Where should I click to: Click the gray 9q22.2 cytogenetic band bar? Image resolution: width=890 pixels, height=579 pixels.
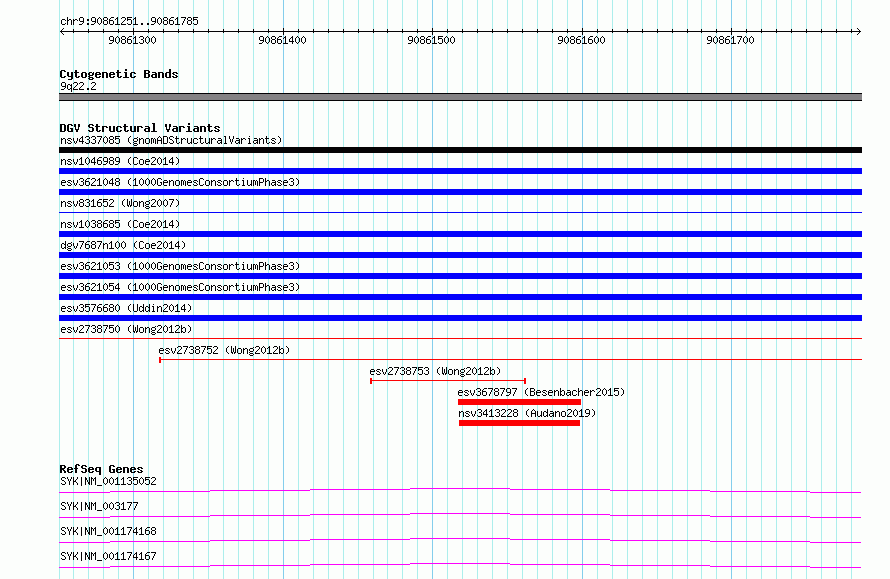coord(460,97)
